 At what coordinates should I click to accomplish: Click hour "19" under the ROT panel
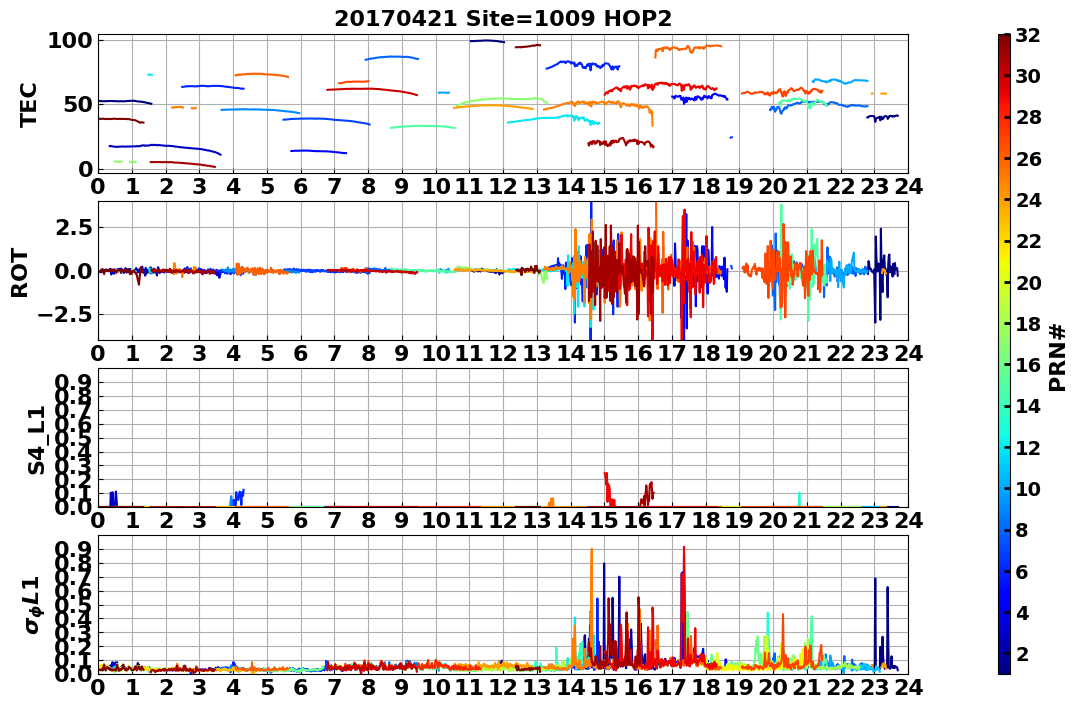[x=739, y=354]
